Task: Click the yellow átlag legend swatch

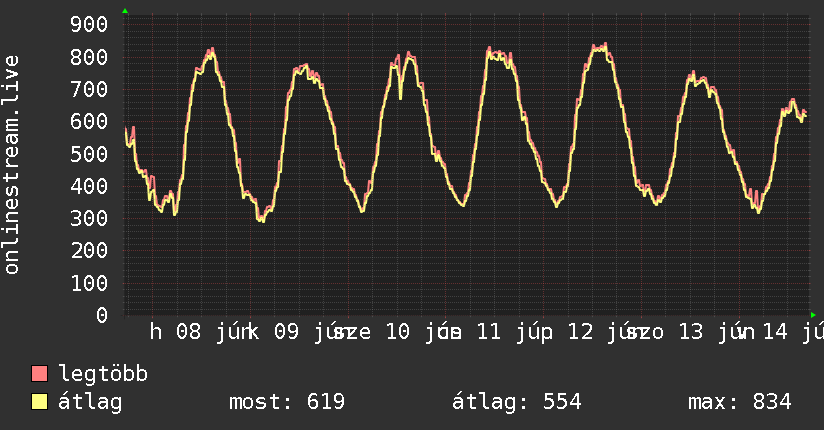Action: (x=39, y=401)
